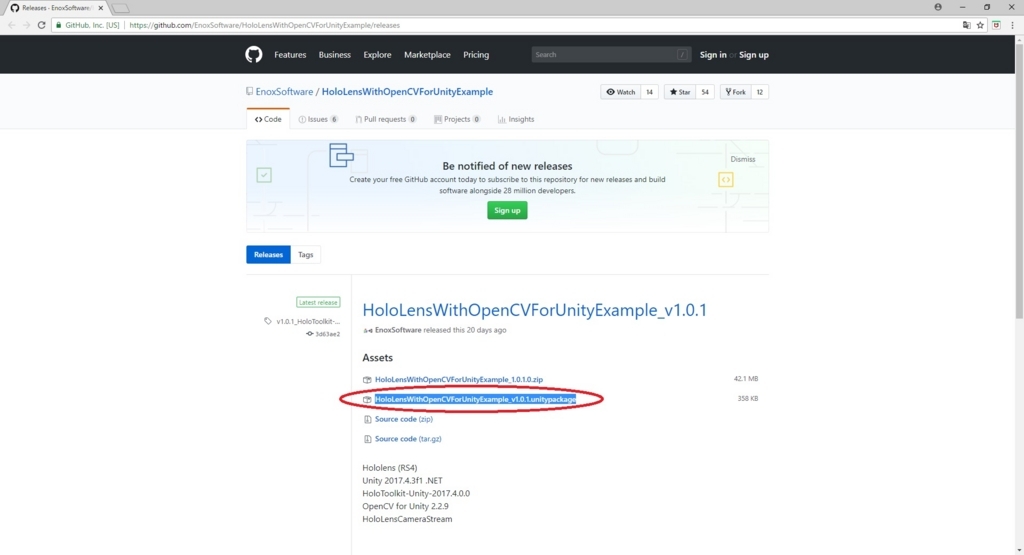The height and width of the screenshot is (555, 1024).
Task: Select the Releases button
Action: [x=268, y=255]
